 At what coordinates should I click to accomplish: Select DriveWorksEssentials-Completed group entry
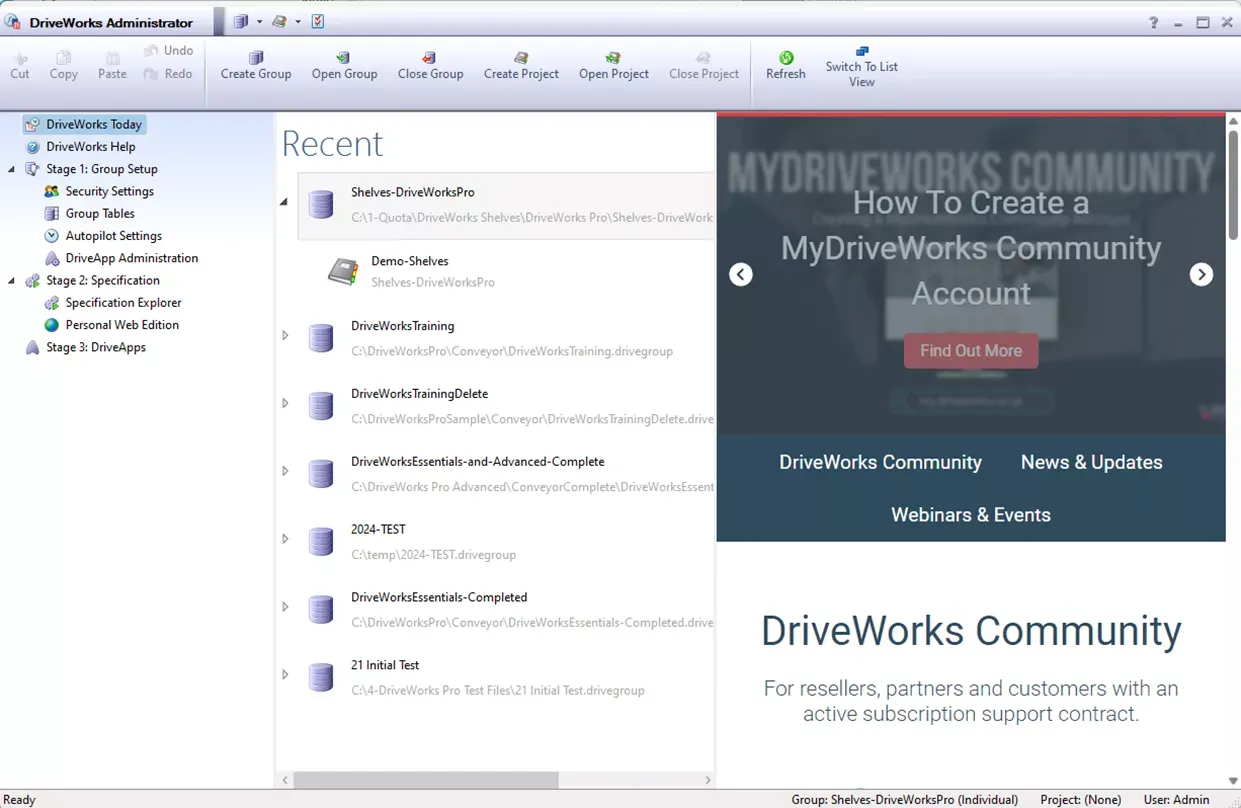coord(506,609)
